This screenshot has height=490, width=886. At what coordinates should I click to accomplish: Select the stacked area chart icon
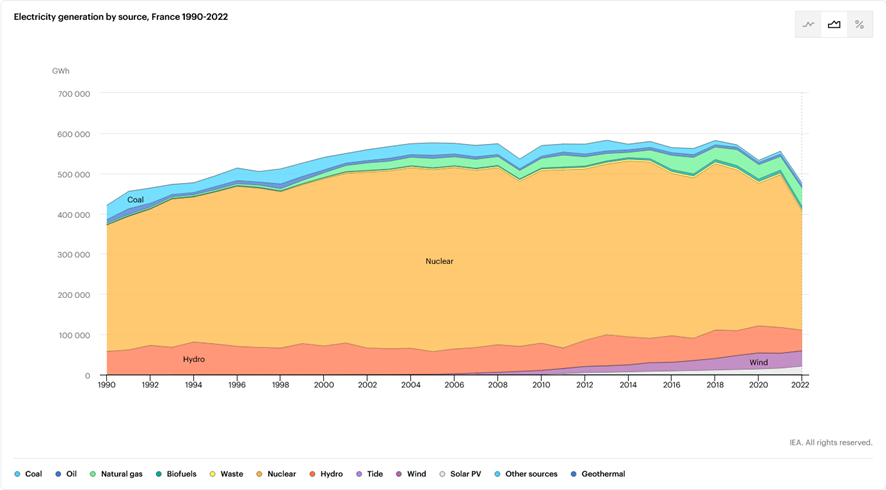click(834, 25)
